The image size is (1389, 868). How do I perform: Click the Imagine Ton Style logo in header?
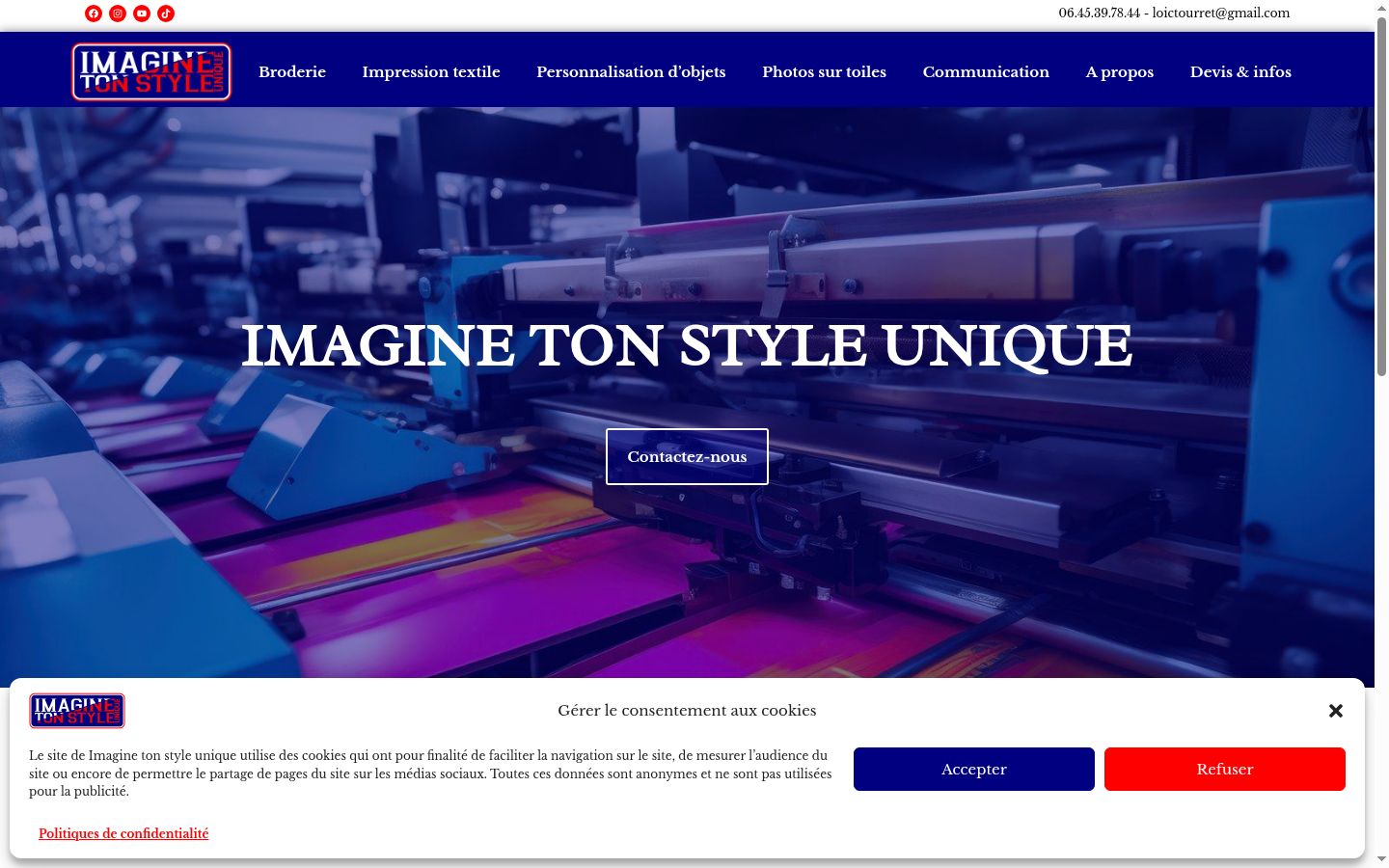[151, 71]
